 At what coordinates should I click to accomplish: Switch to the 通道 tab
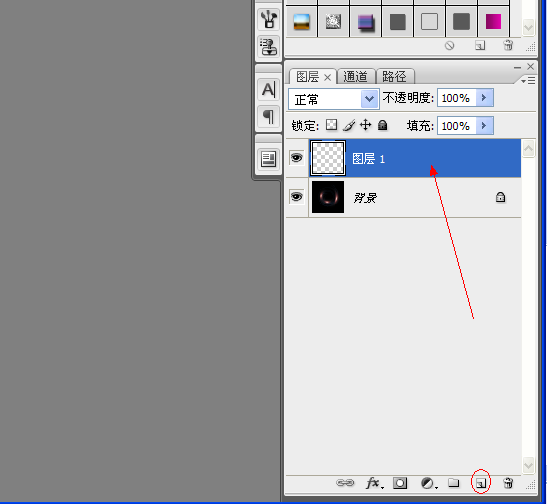[x=356, y=76]
